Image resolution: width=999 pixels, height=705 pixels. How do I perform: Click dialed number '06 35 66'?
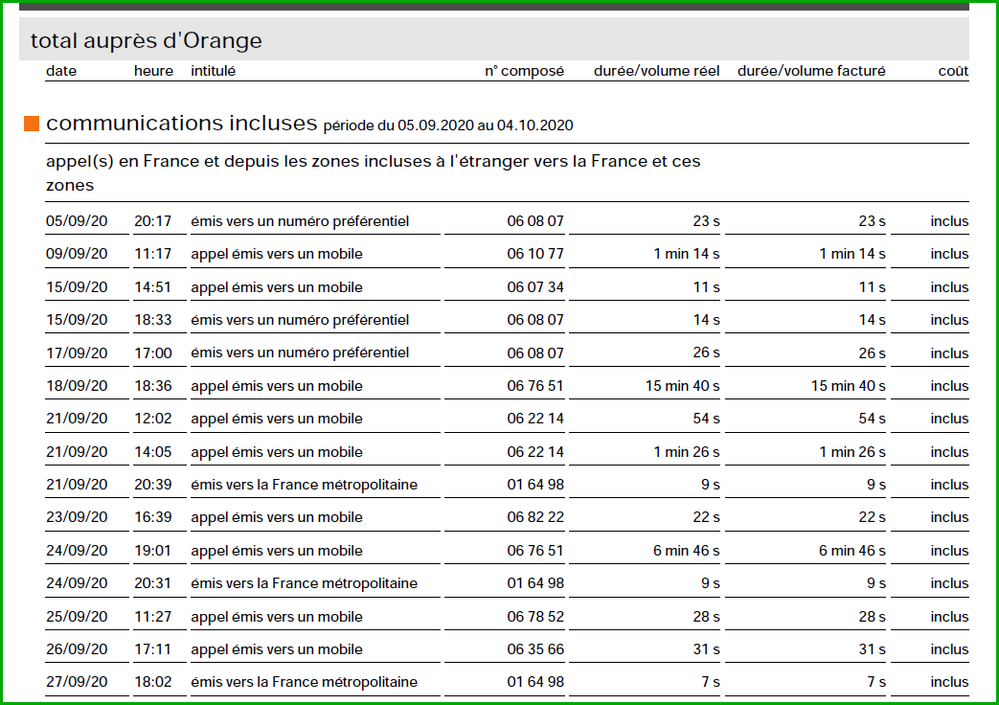535,649
